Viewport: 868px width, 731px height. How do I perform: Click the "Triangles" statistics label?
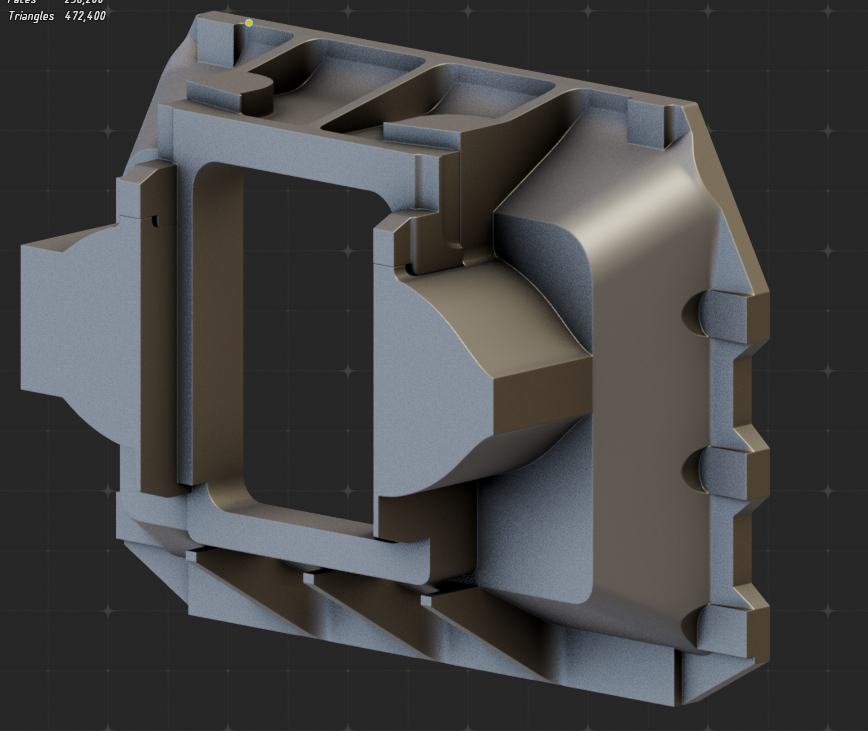tap(31, 16)
